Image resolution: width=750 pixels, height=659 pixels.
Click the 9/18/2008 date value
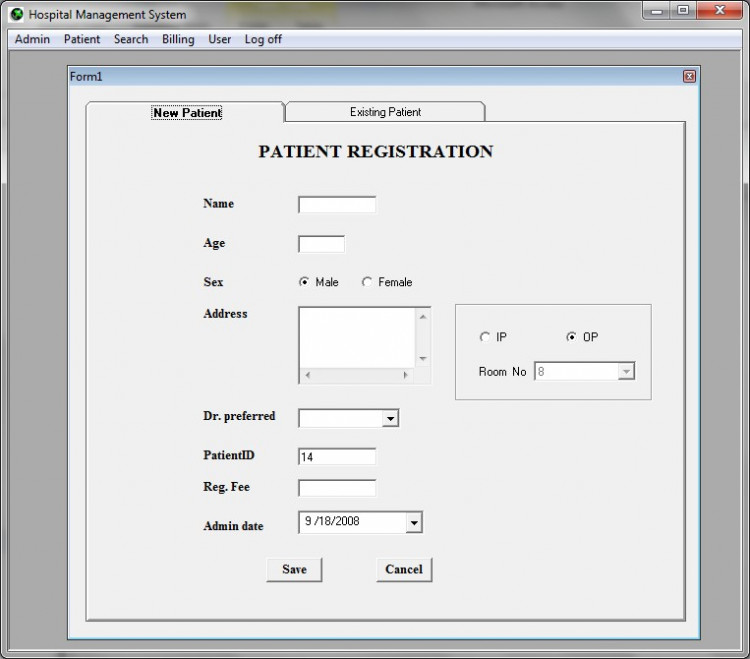(x=332, y=521)
